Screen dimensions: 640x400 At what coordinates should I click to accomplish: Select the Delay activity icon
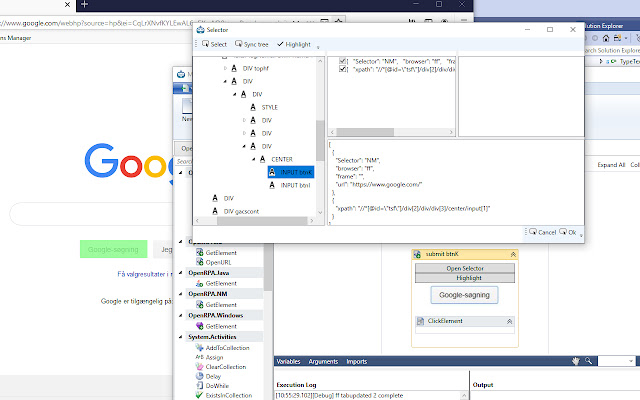tap(199, 376)
